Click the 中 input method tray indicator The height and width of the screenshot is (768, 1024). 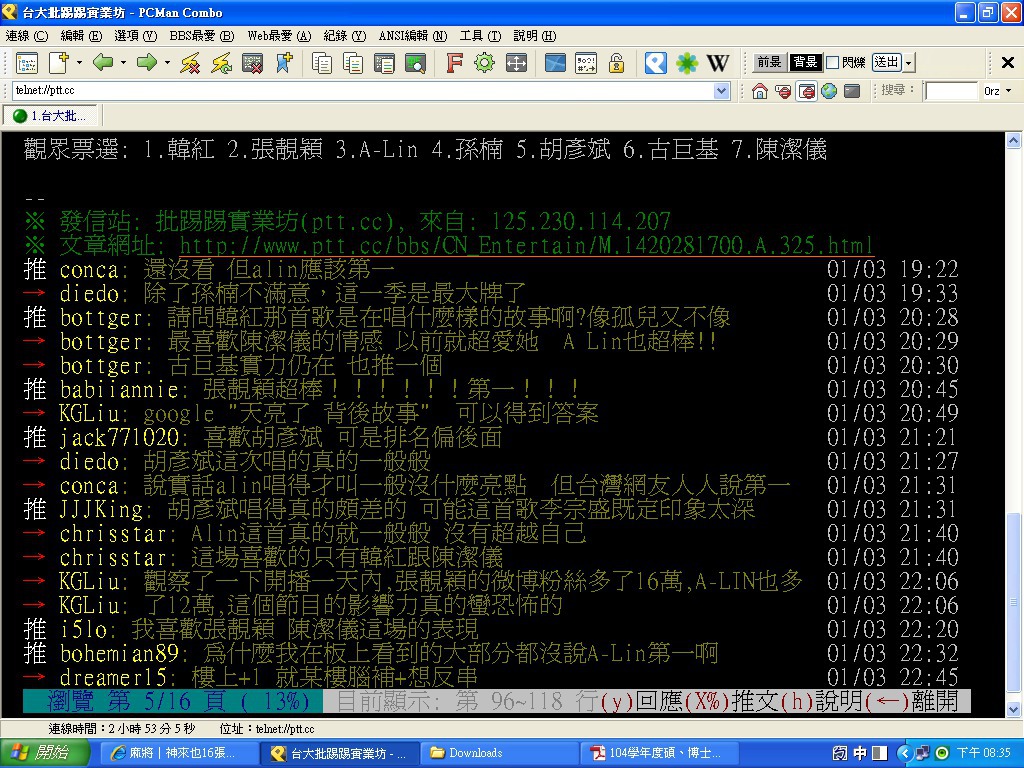(860, 754)
